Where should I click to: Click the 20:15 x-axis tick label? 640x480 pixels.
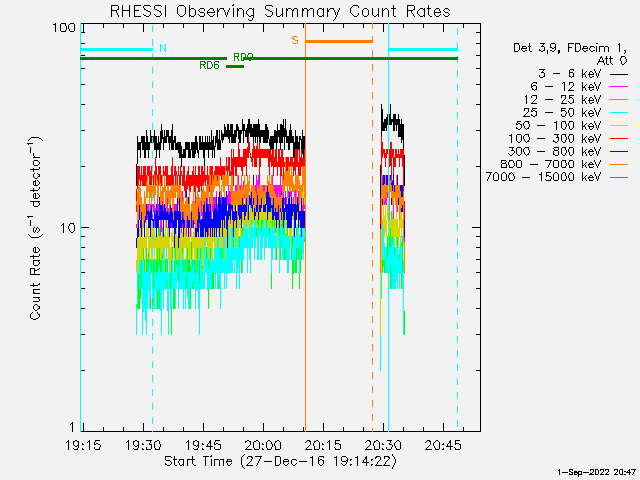(323, 445)
